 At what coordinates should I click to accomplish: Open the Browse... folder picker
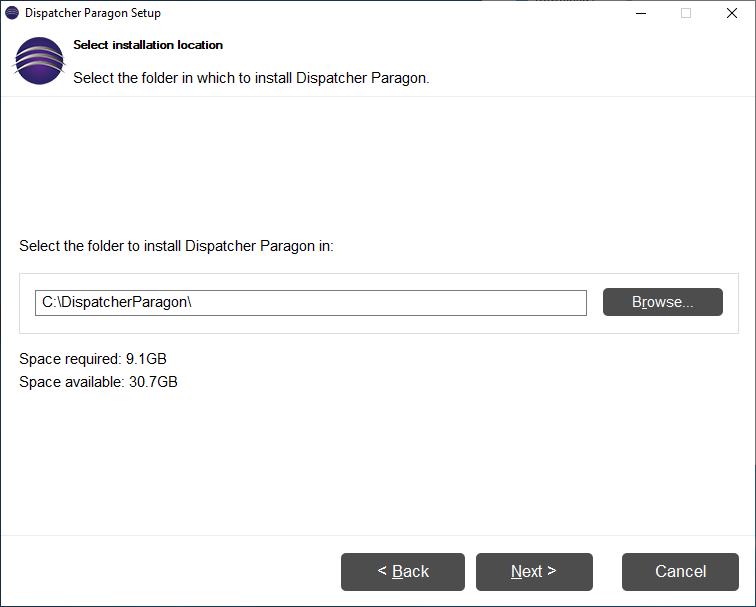(x=662, y=302)
